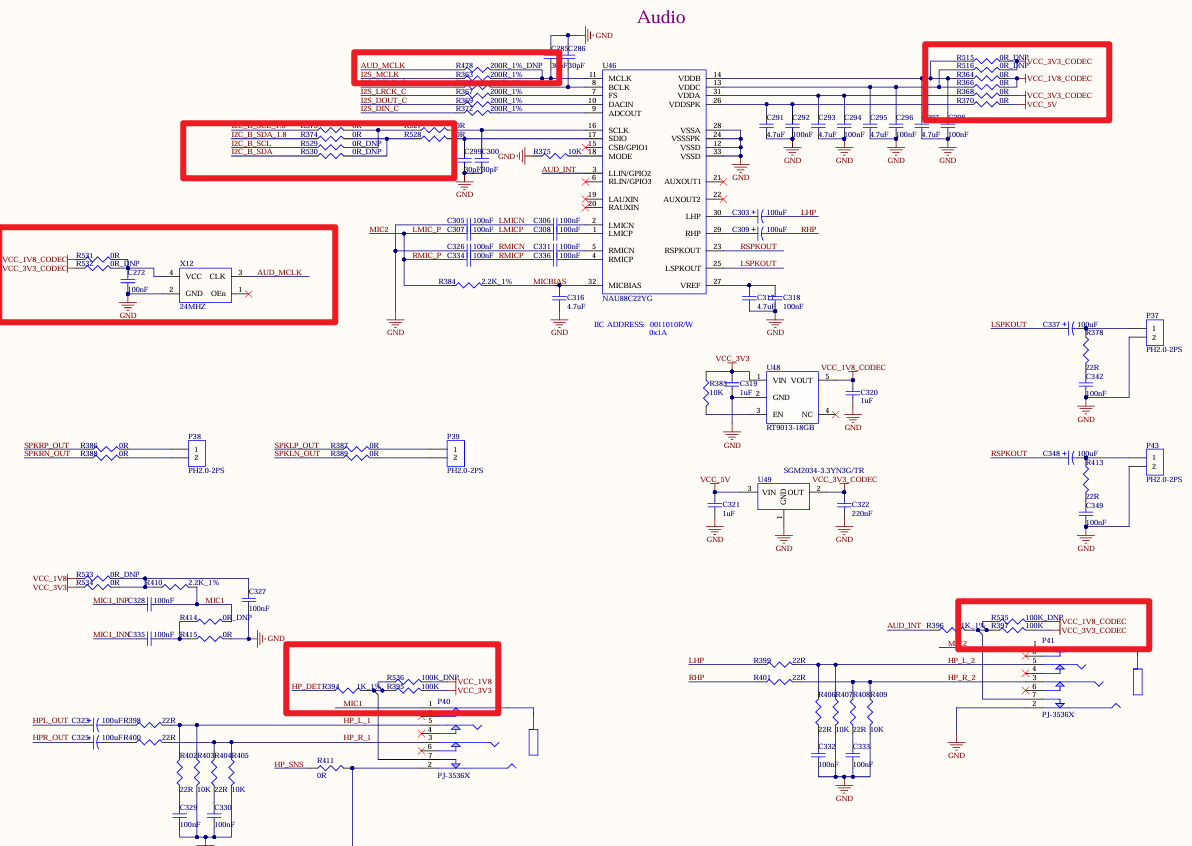The width and height of the screenshot is (1192, 846).
Task: Click the HP_DET net label
Action: (304, 687)
